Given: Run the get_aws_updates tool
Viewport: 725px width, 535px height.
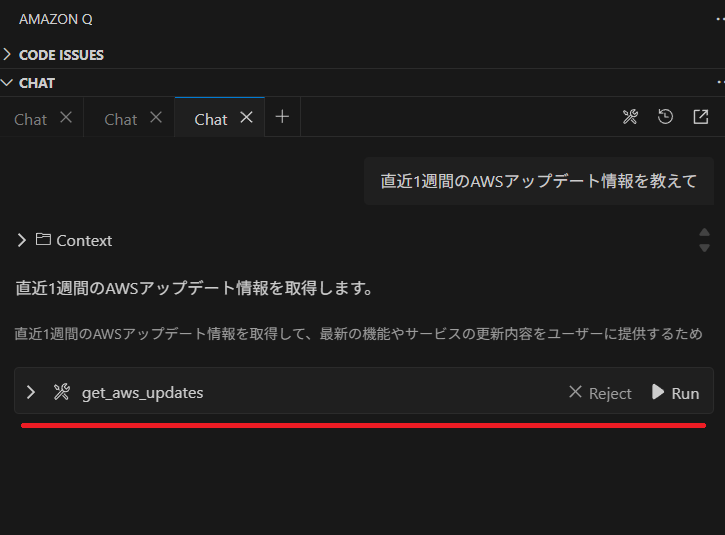Looking at the screenshot, I should click(x=676, y=393).
